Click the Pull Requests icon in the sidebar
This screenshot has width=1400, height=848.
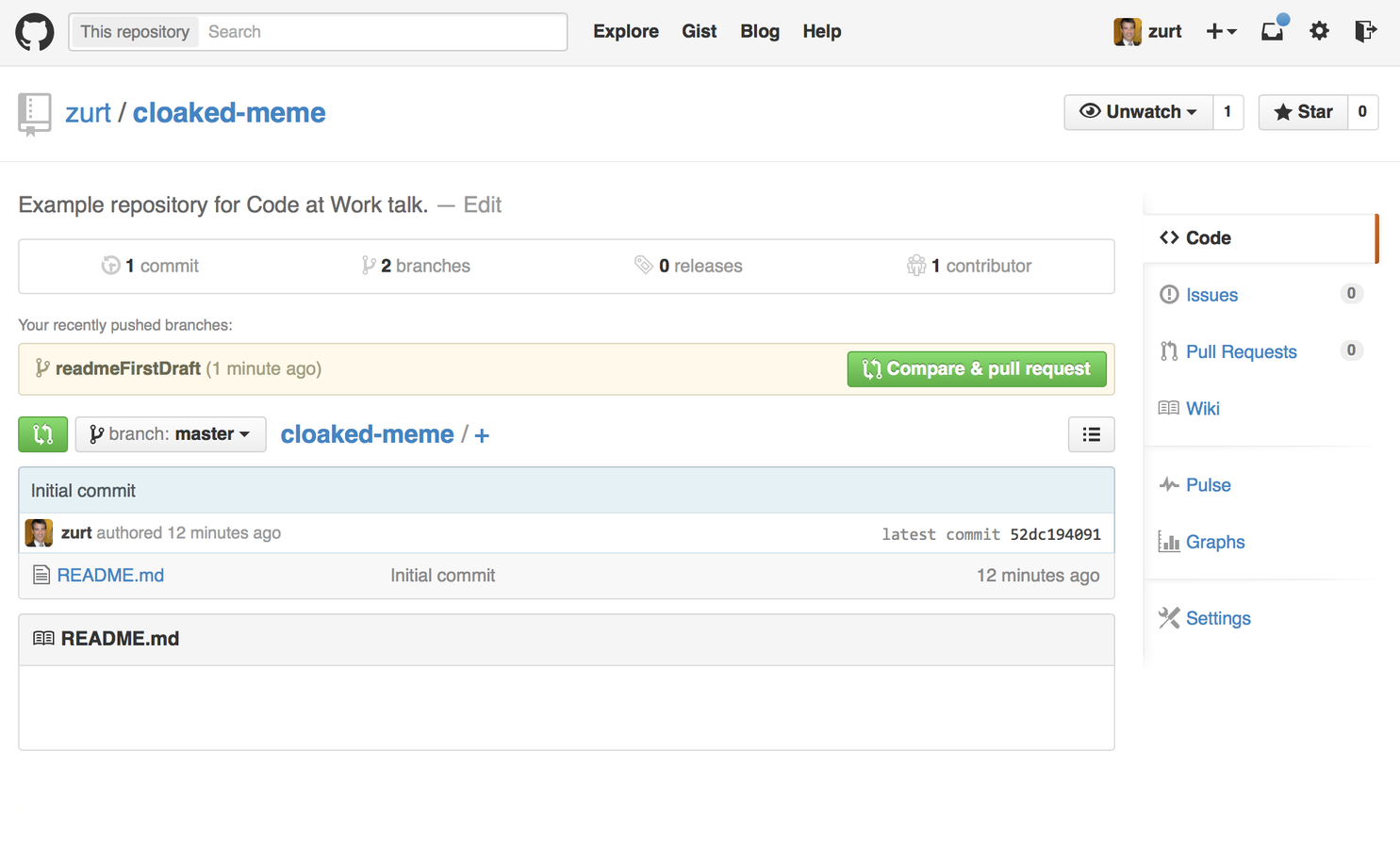1169,351
